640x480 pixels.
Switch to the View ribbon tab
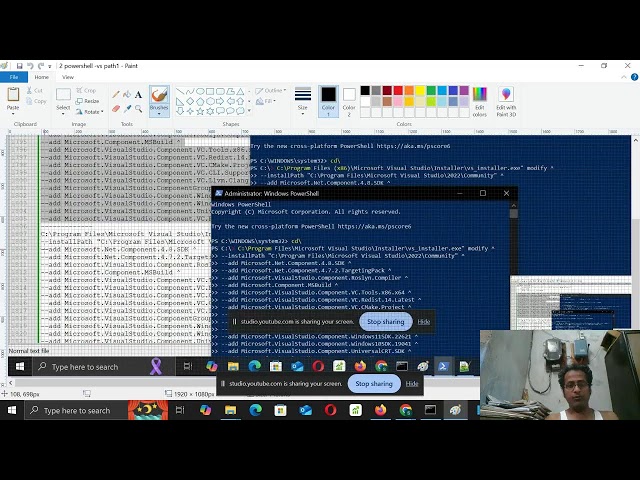(68, 77)
